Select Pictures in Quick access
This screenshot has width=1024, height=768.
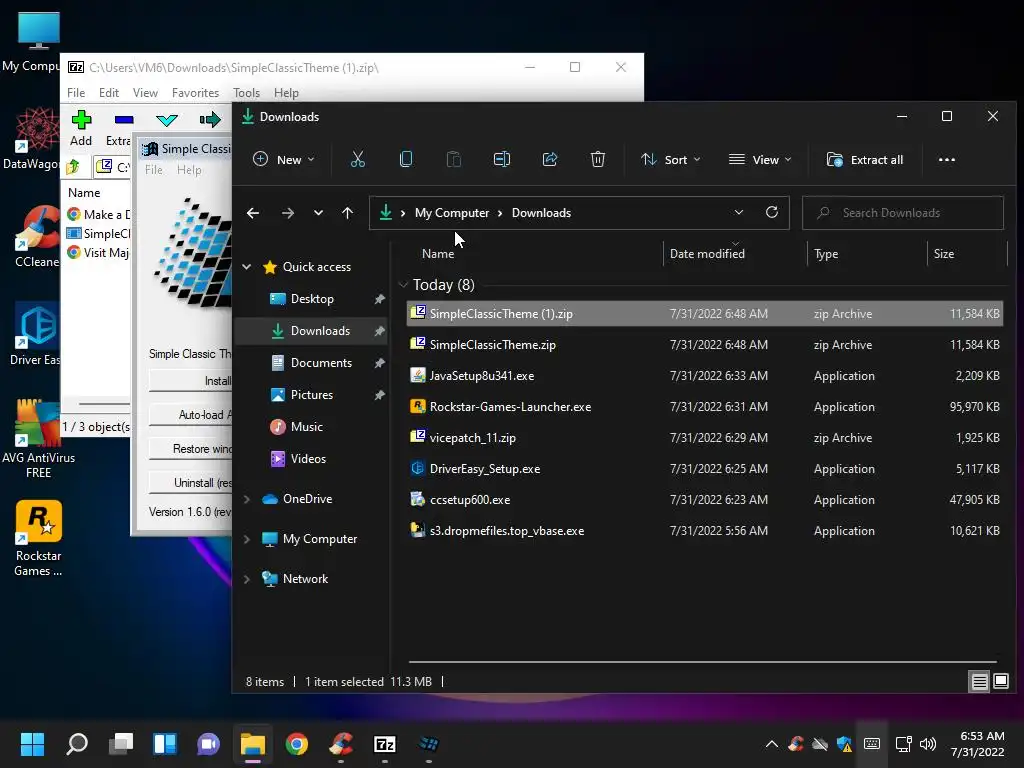click(x=312, y=394)
